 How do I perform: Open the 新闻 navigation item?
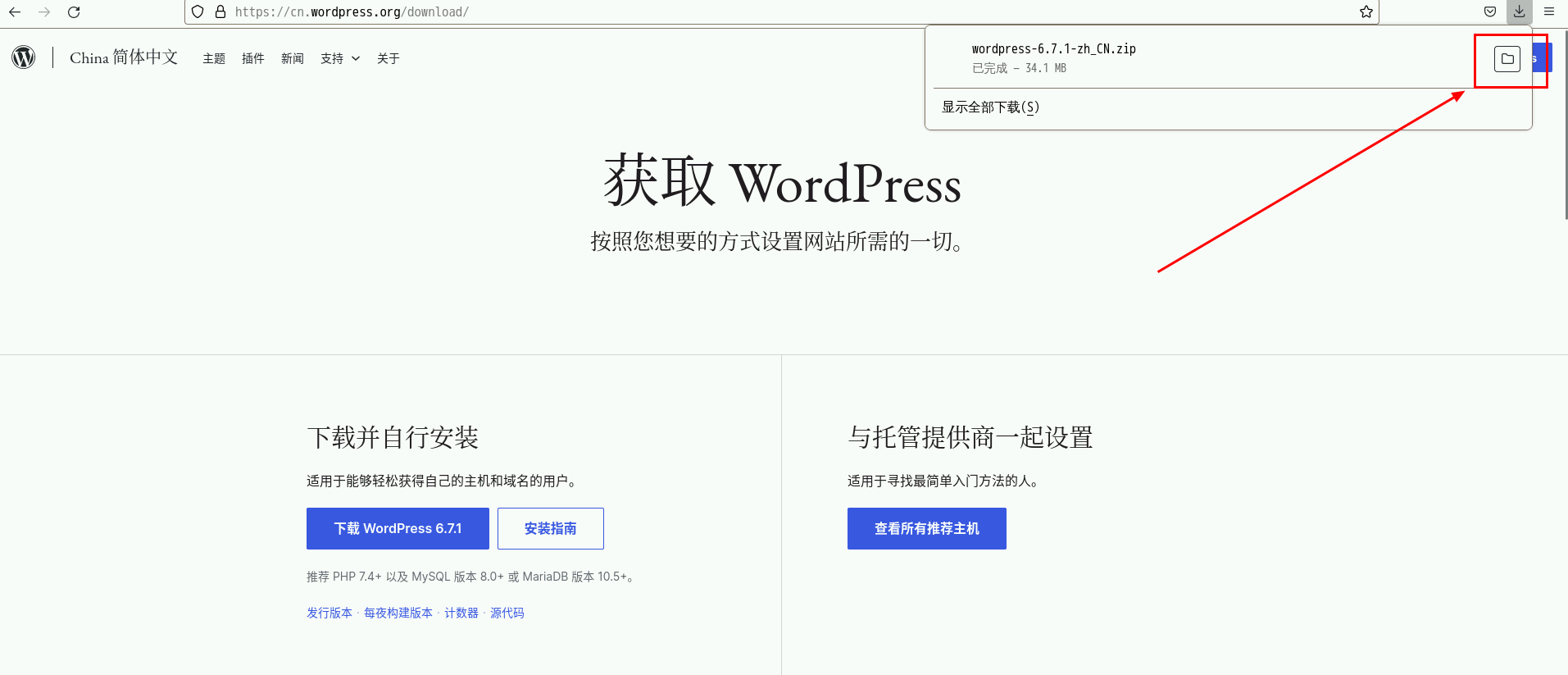pyautogui.click(x=293, y=58)
